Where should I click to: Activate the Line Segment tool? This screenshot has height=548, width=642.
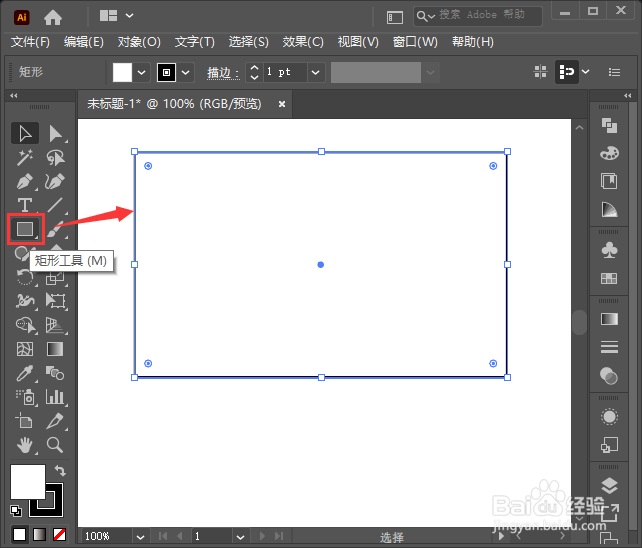(x=55, y=205)
